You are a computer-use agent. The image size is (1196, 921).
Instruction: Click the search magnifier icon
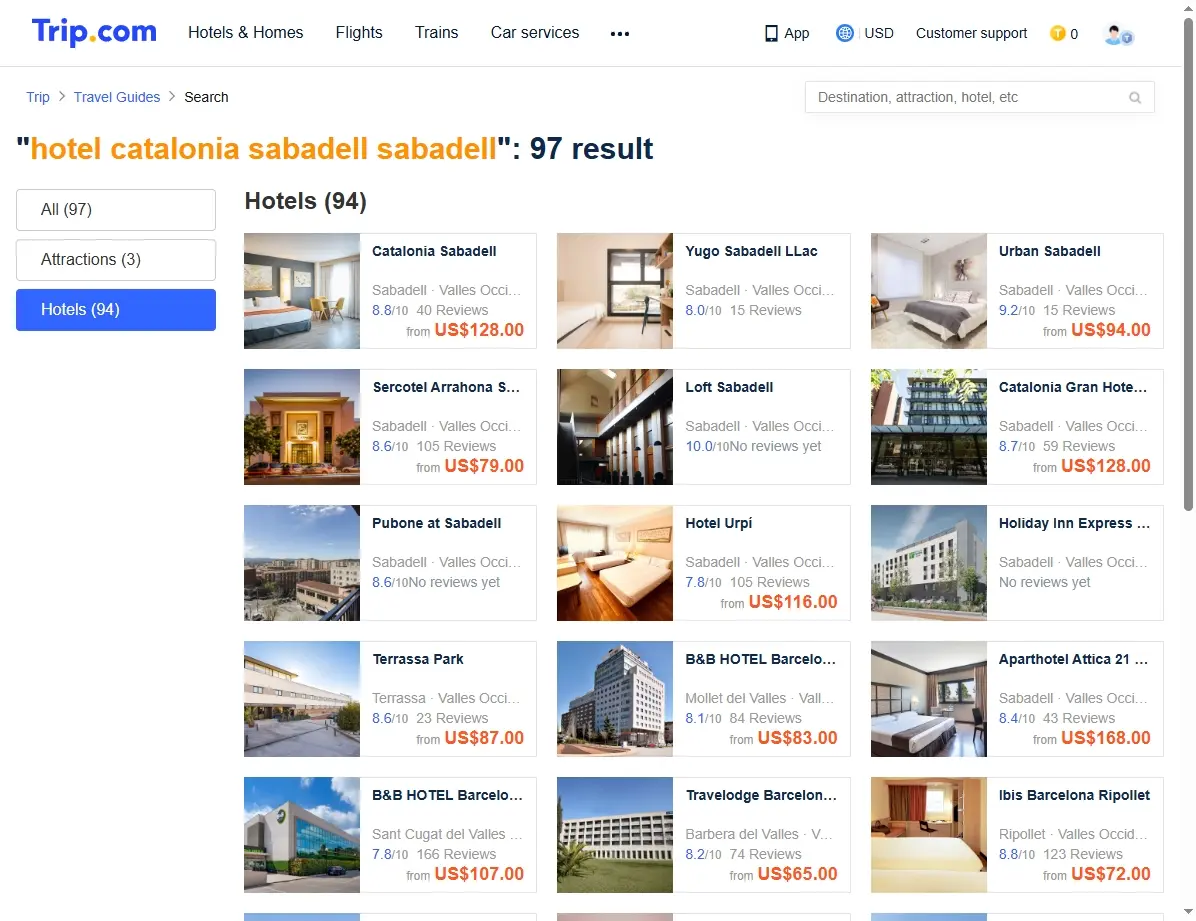click(x=1135, y=98)
